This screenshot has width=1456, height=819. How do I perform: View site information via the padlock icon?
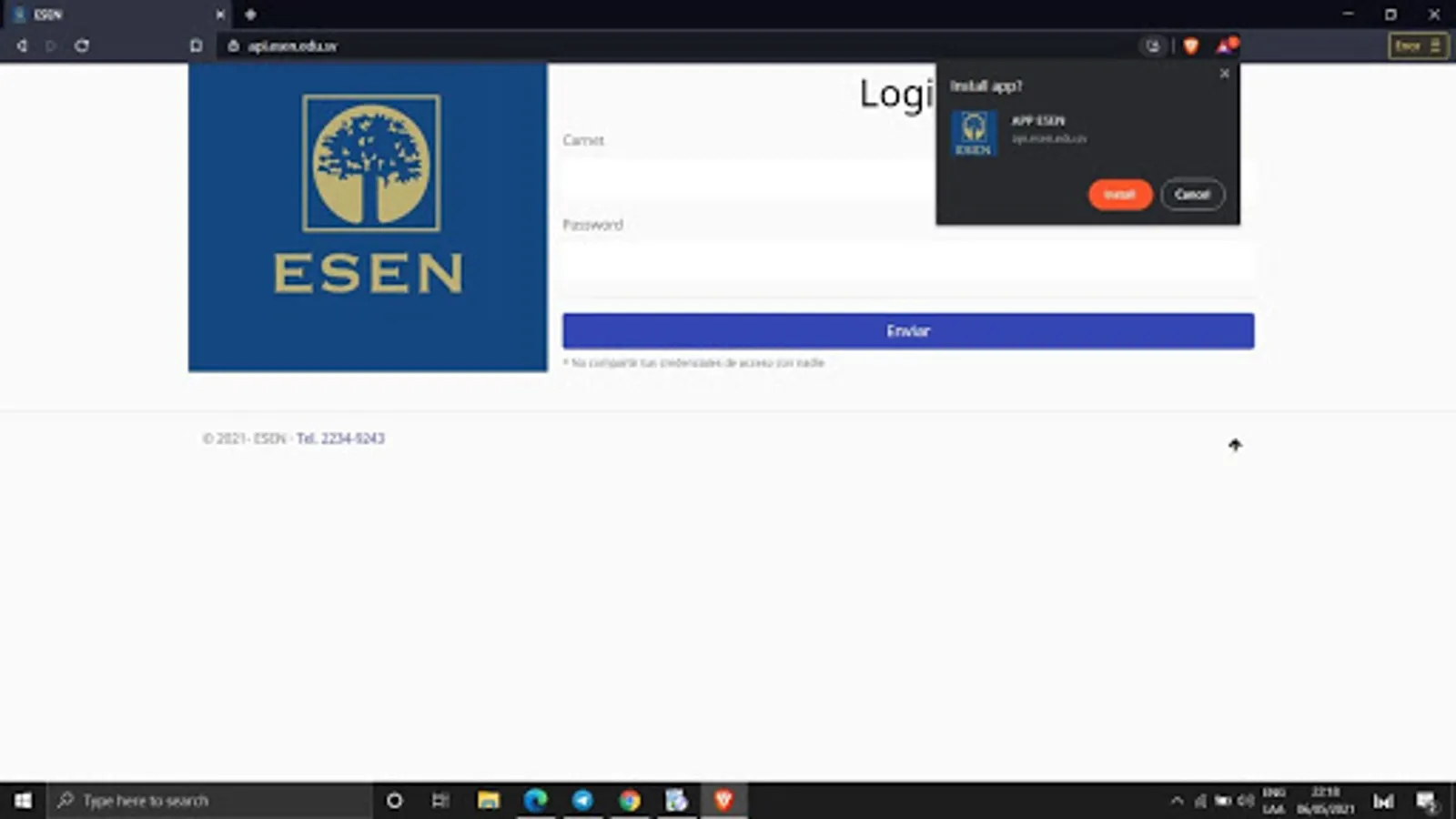(x=233, y=46)
